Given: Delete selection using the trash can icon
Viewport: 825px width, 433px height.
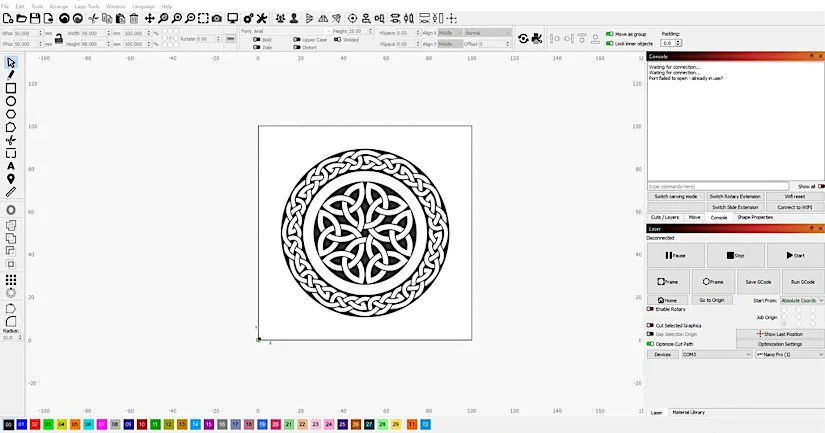Looking at the screenshot, I should point(134,18).
